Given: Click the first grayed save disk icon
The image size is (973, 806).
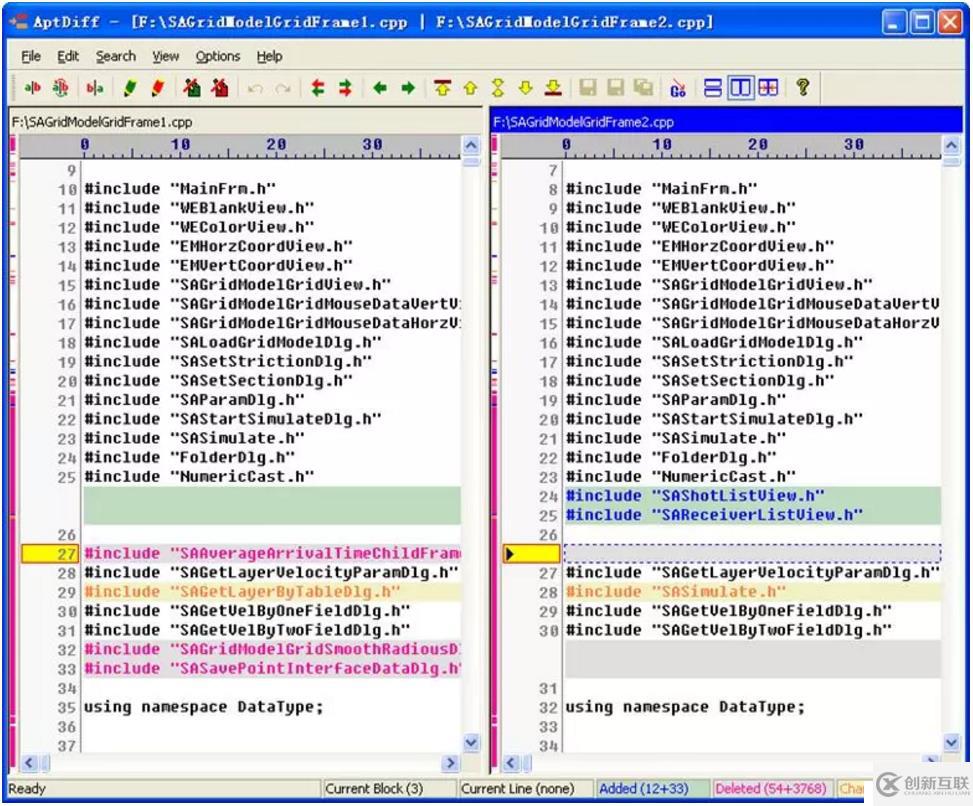Looking at the screenshot, I should tap(588, 87).
